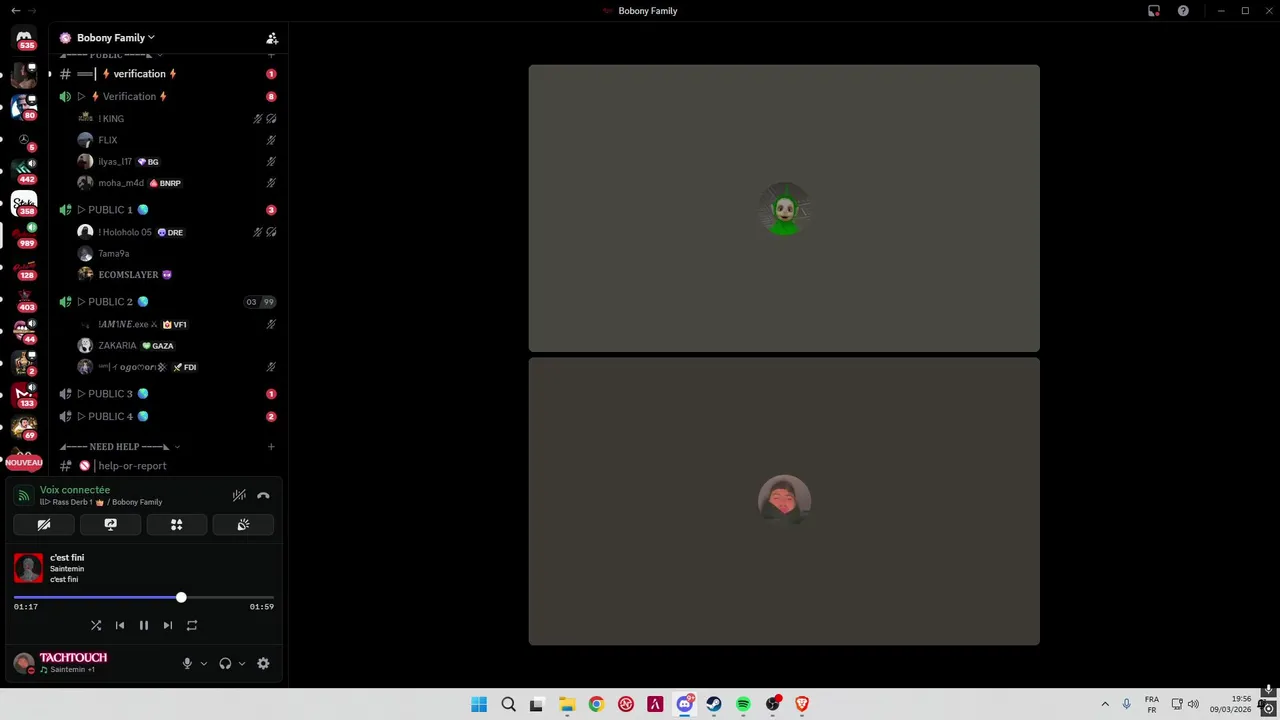
Task: Open the Bobony Family server dropdown
Action: (116, 38)
